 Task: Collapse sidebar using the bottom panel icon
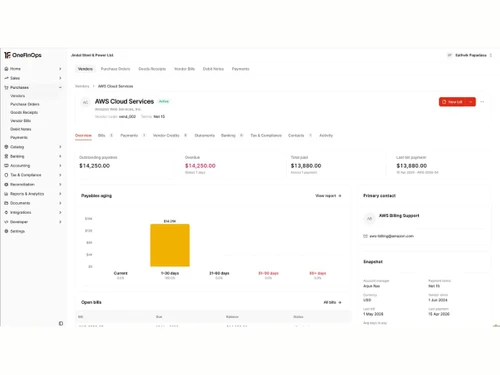61,323
